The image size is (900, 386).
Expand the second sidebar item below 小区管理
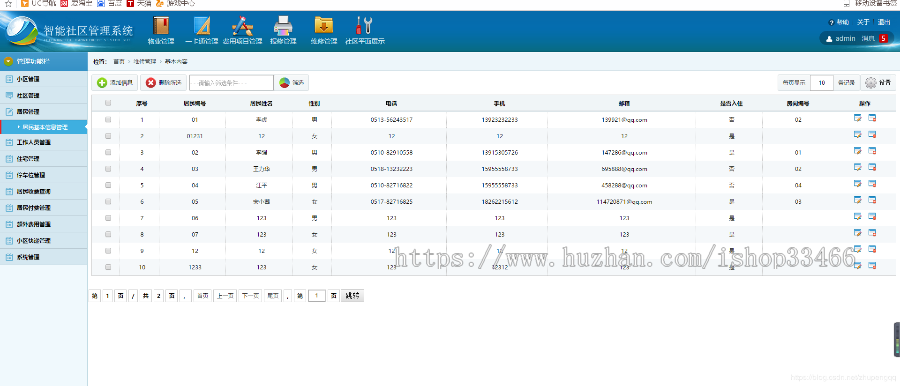(44, 95)
